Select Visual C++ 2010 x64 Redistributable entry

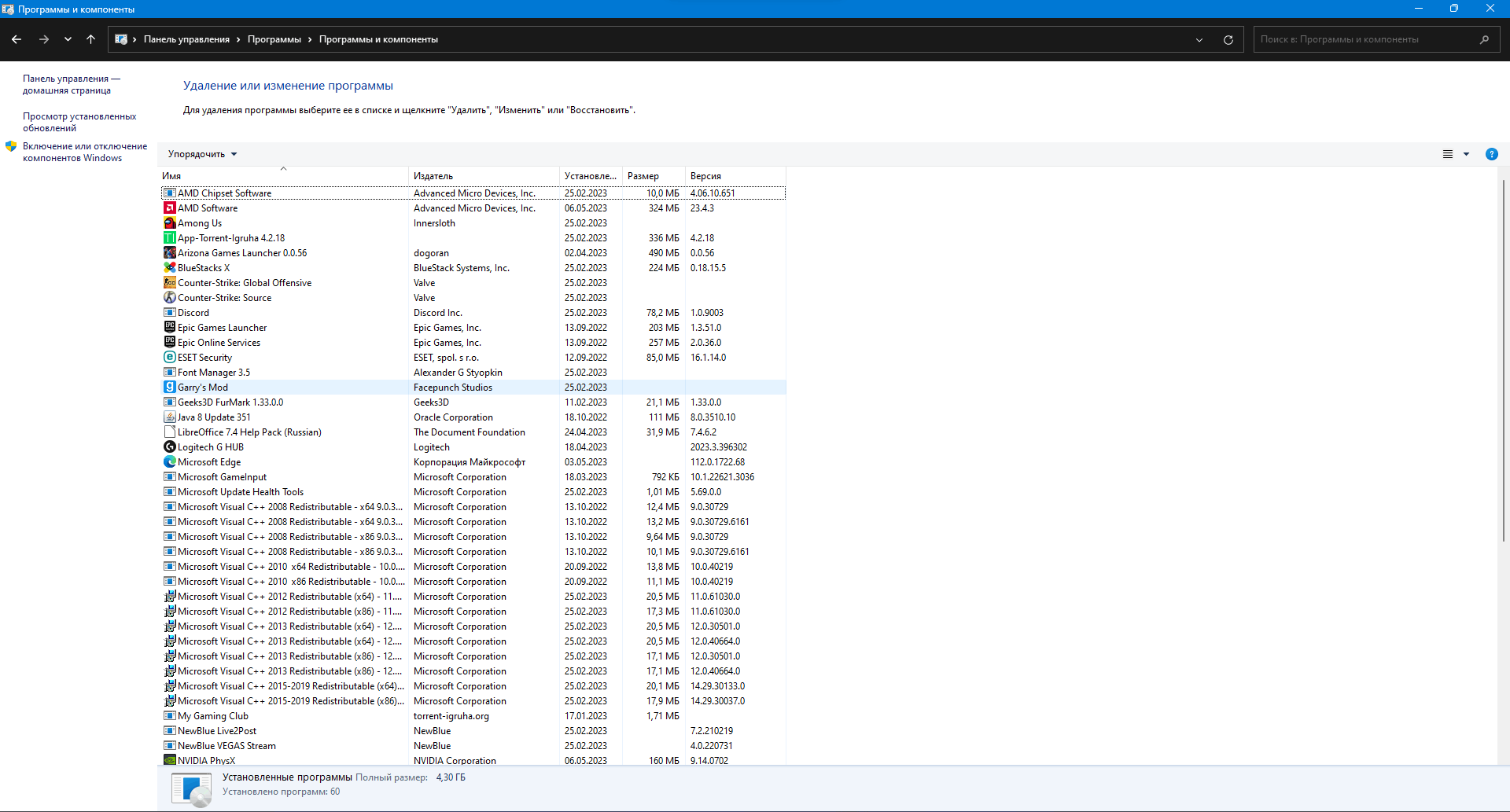click(473, 567)
